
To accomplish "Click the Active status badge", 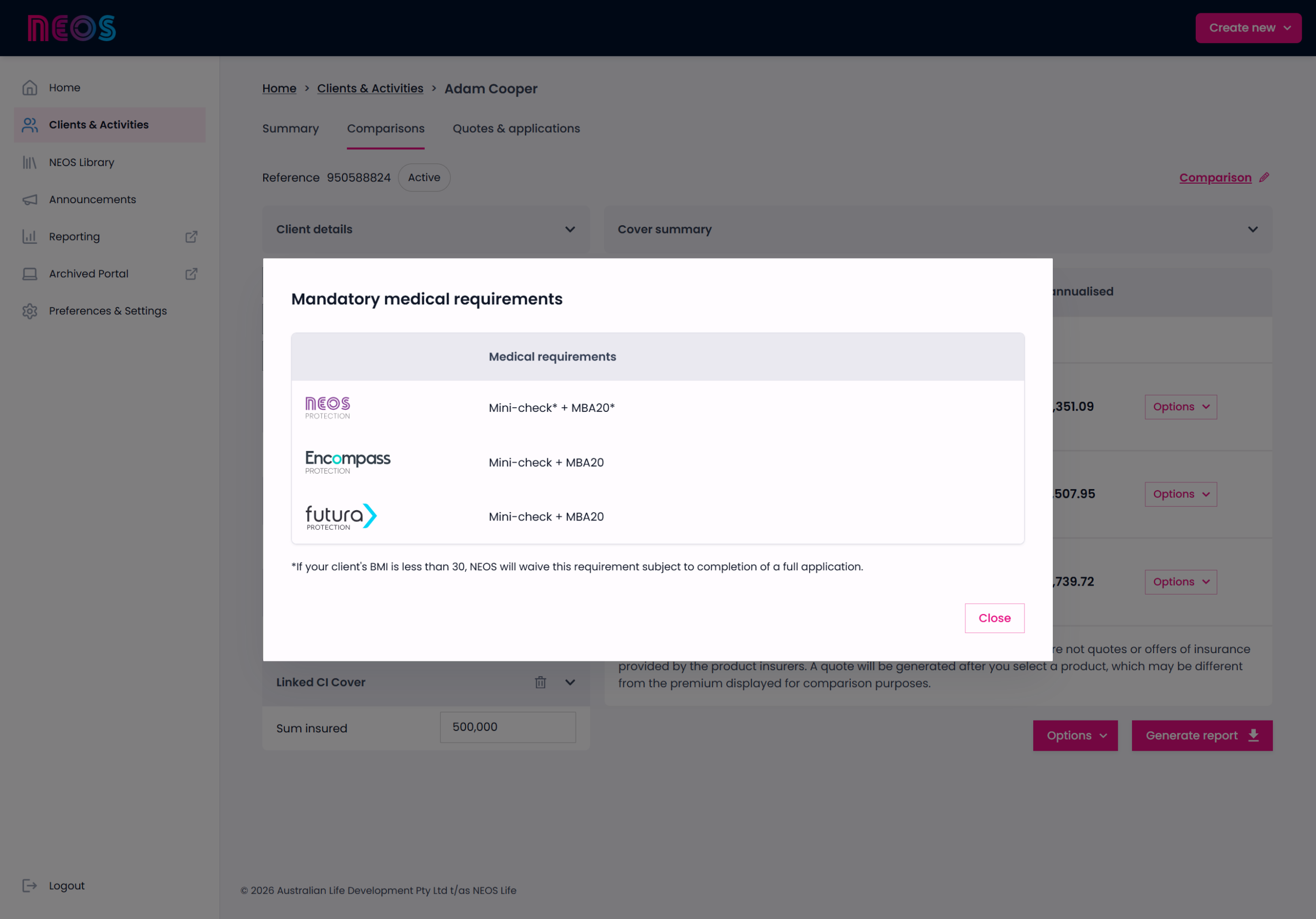I will coord(424,178).
